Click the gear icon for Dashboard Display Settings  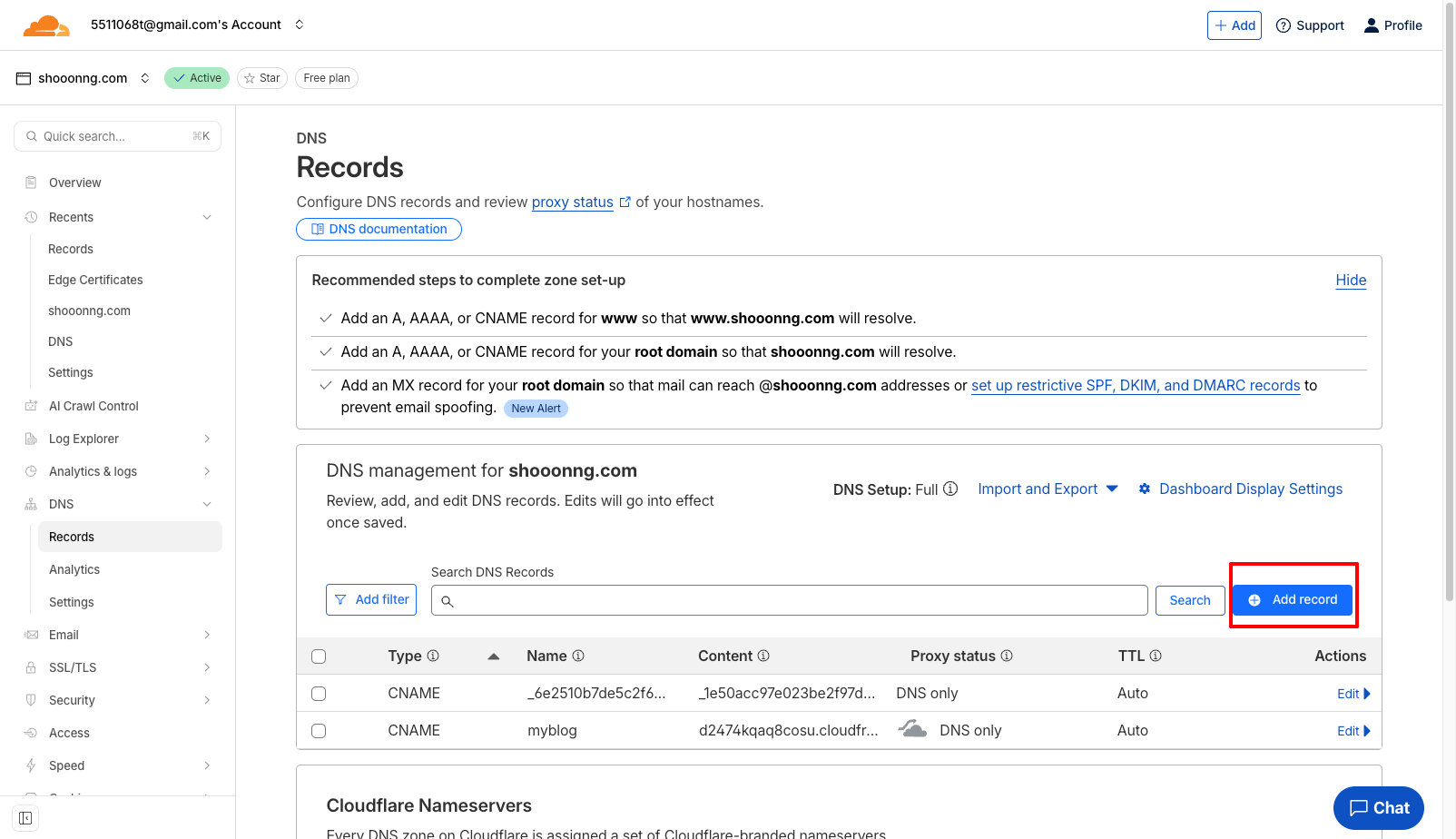click(1145, 489)
